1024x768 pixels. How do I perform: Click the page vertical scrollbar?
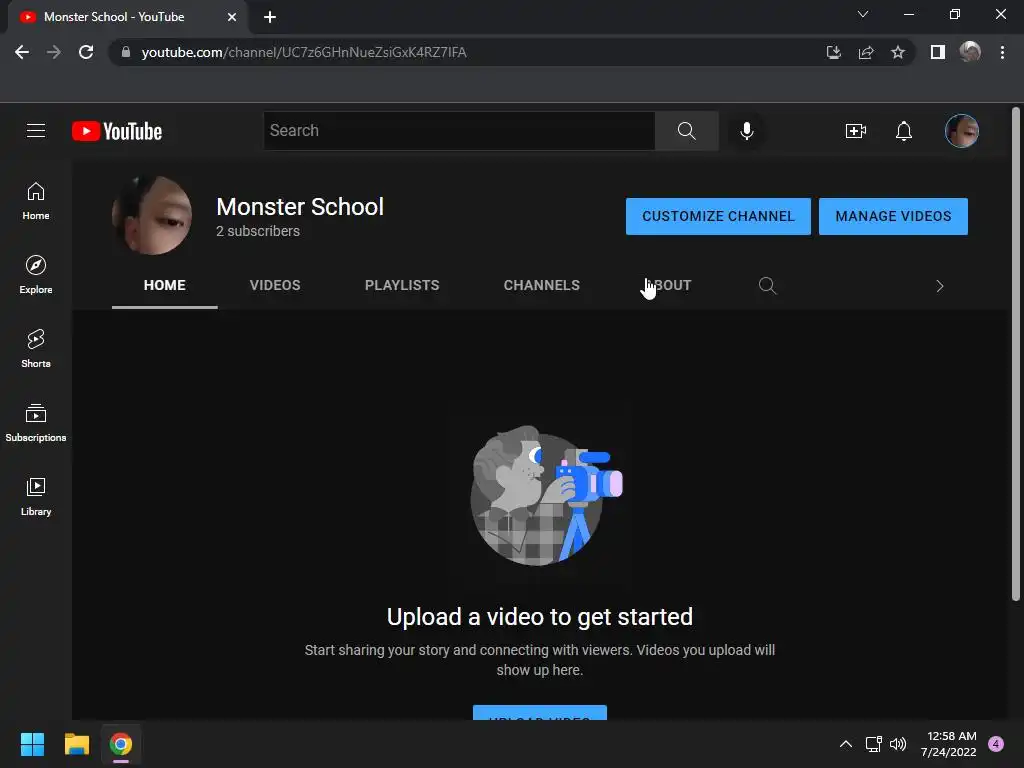1016,353
